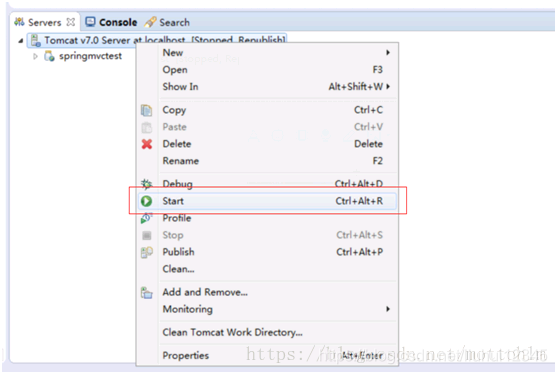Click the Copy icon in context menu
Screen dimensions: 557x374
(x=146, y=110)
